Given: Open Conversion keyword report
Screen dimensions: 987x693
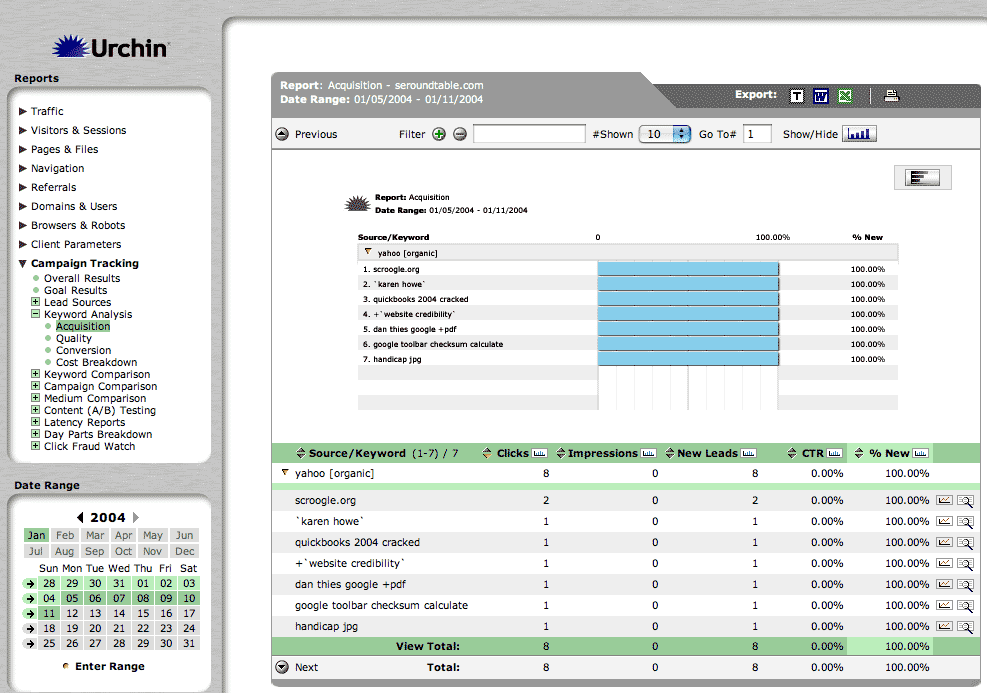Looking at the screenshot, I should pyautogui.click(x=83, y=350).
